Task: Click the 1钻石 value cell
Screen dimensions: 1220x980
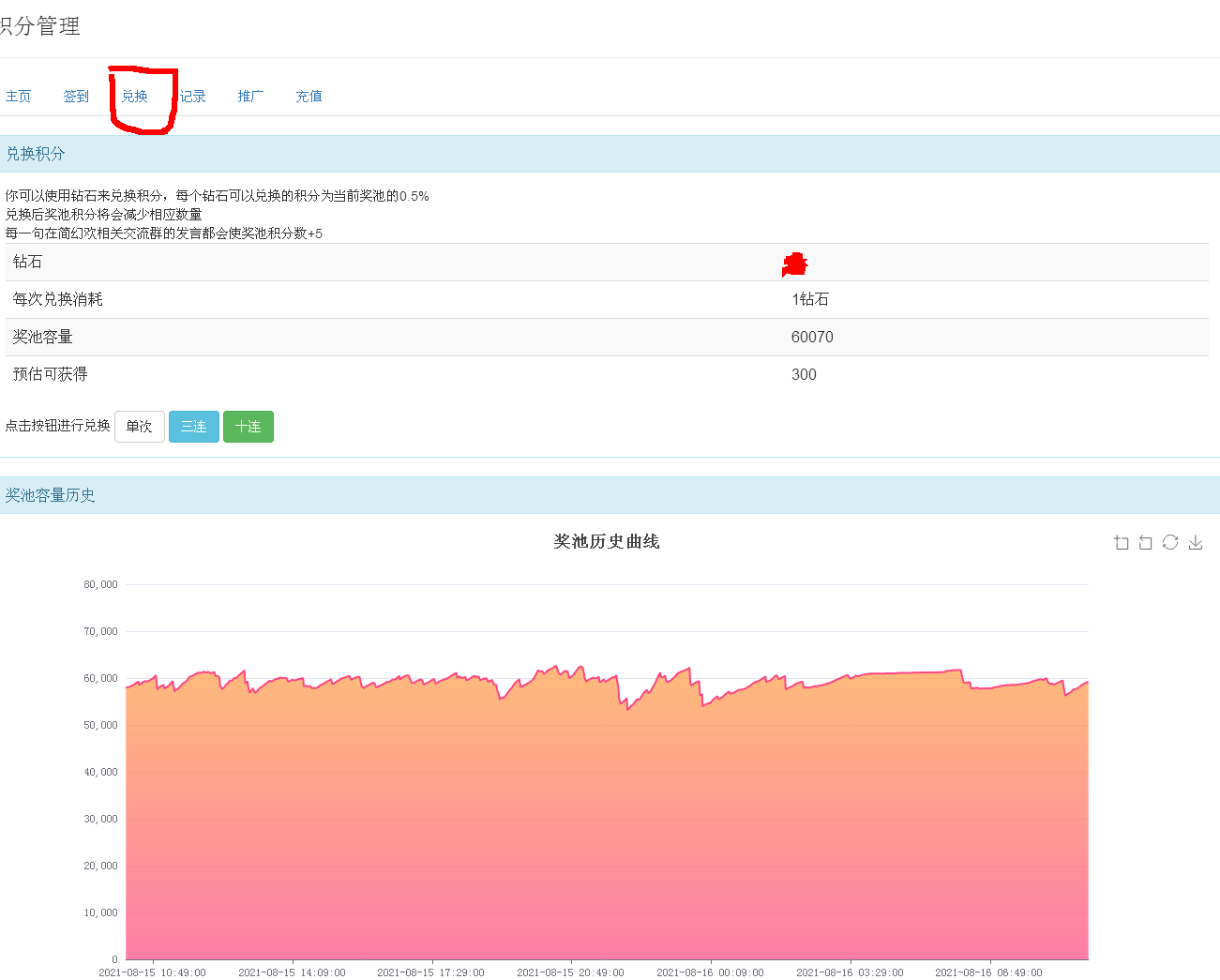Action: point(810,299)
